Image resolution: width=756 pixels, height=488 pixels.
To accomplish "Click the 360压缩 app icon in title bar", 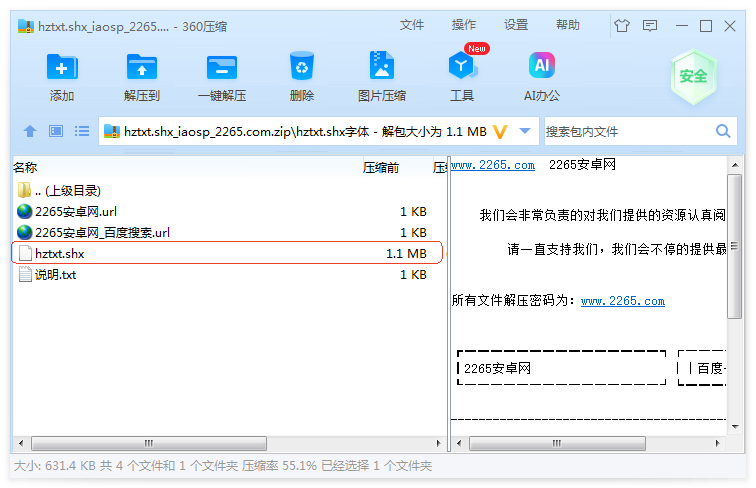I will 26,26.
